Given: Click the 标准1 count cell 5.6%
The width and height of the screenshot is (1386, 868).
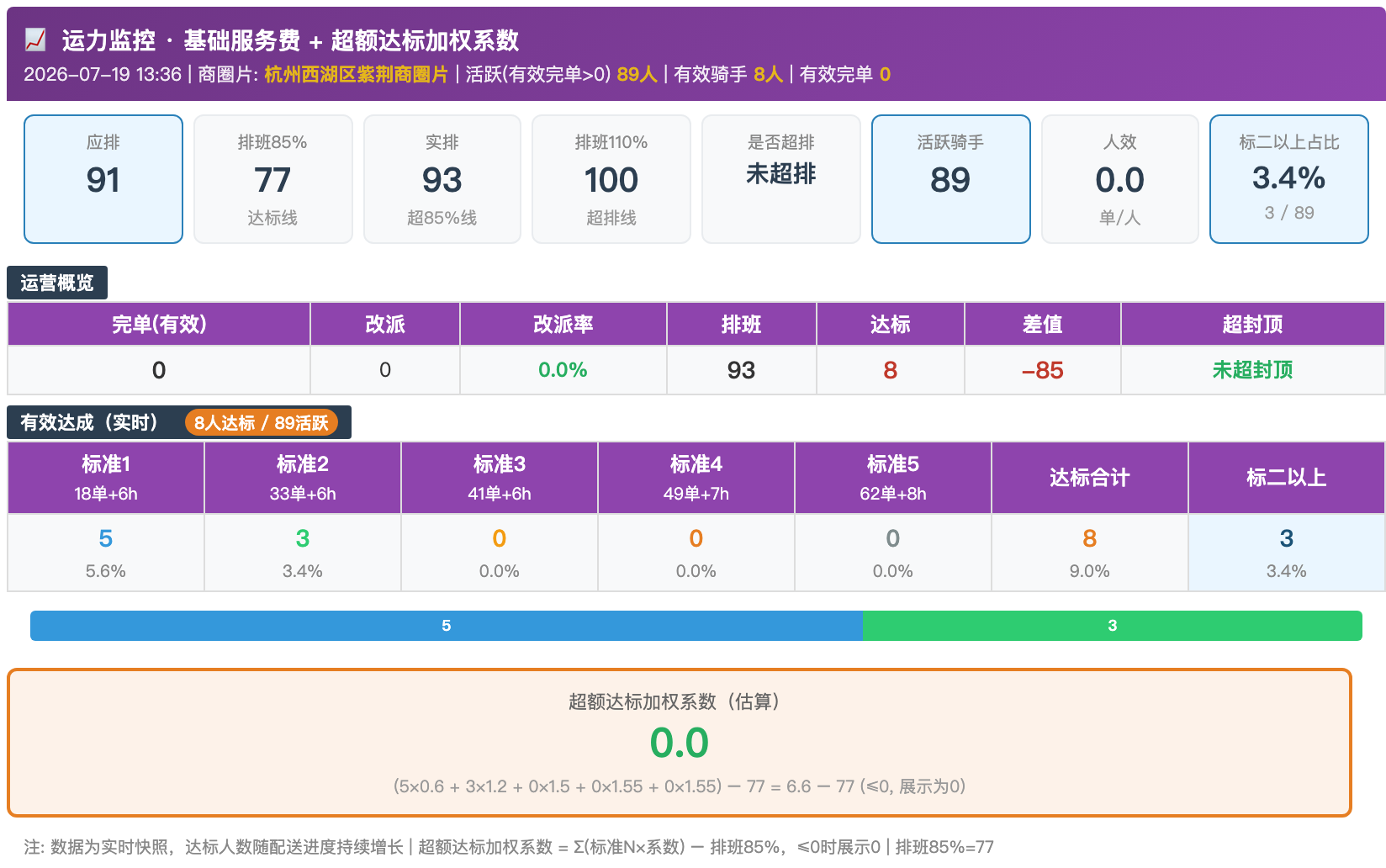Looking at the screenshot, I should [106, 553].
